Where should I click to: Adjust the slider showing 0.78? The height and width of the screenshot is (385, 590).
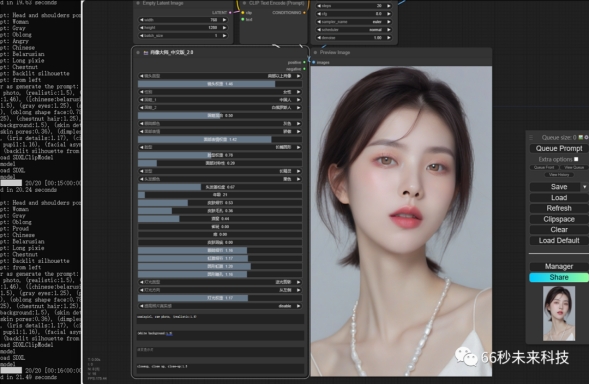point(220,155)
